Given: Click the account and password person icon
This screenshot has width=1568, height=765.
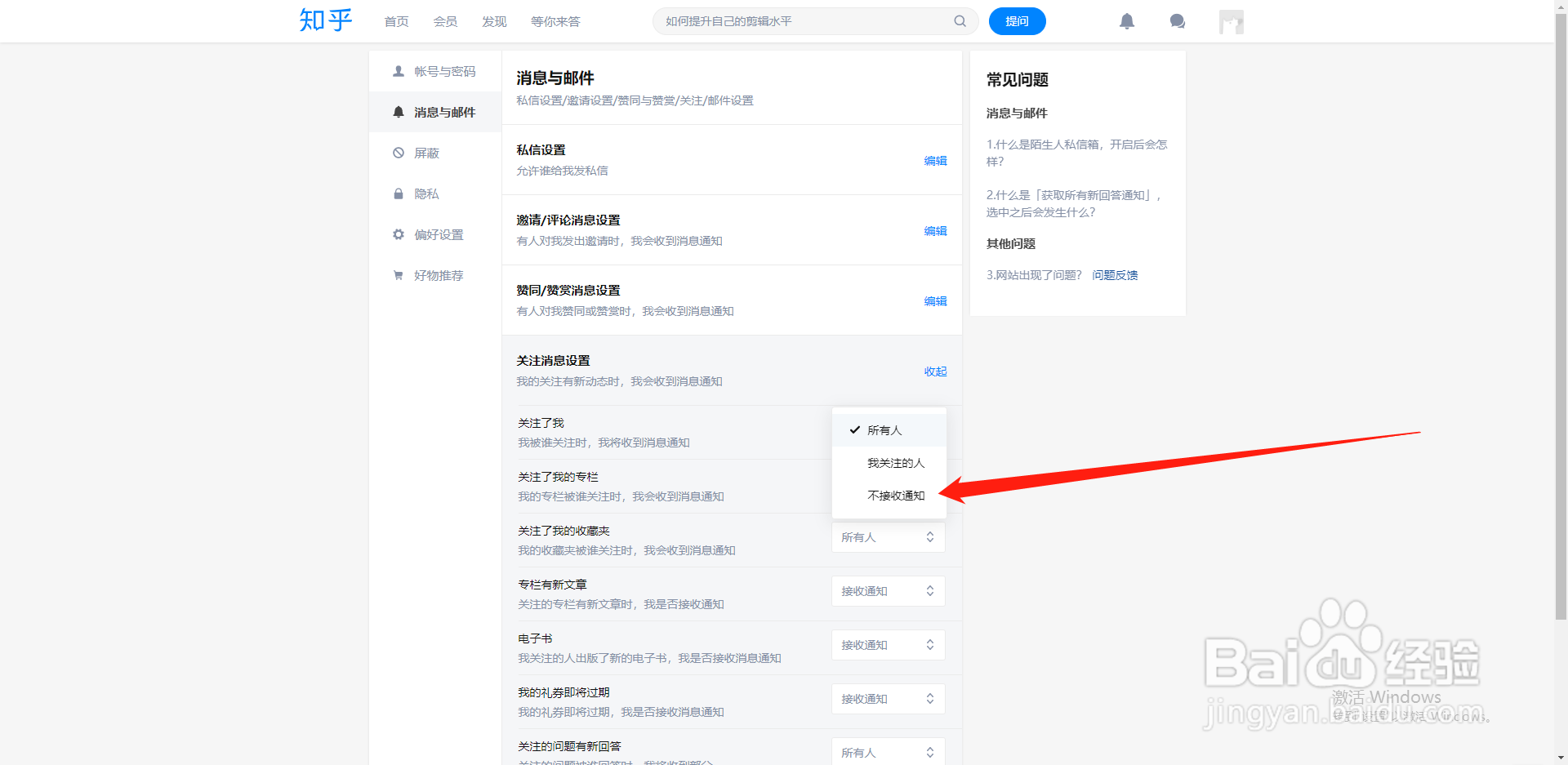Looking at the screenshot, I should (399, 71).
